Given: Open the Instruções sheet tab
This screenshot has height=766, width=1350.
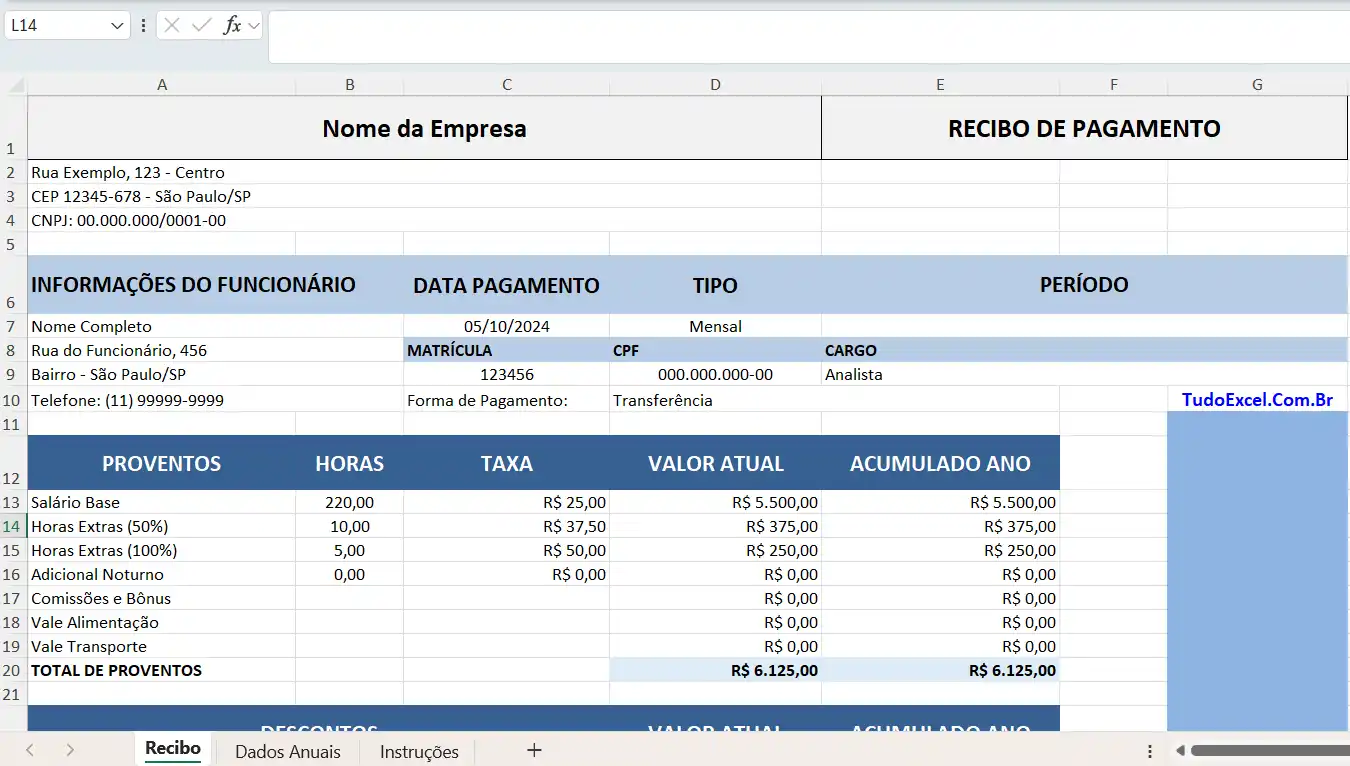Looking at the screenshot, I should point(417,751).
